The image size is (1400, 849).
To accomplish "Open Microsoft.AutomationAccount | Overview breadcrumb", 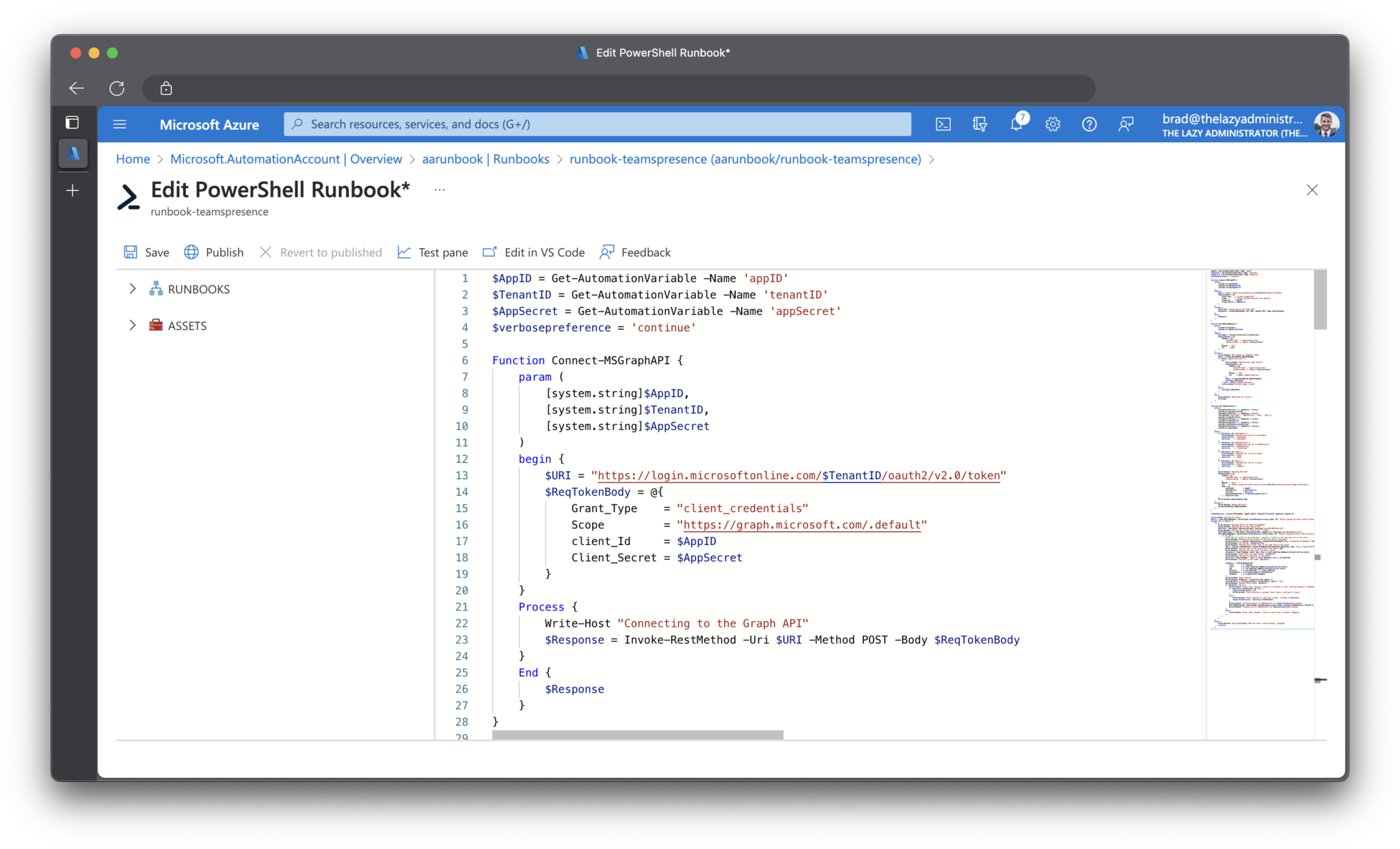I will 286,159.
